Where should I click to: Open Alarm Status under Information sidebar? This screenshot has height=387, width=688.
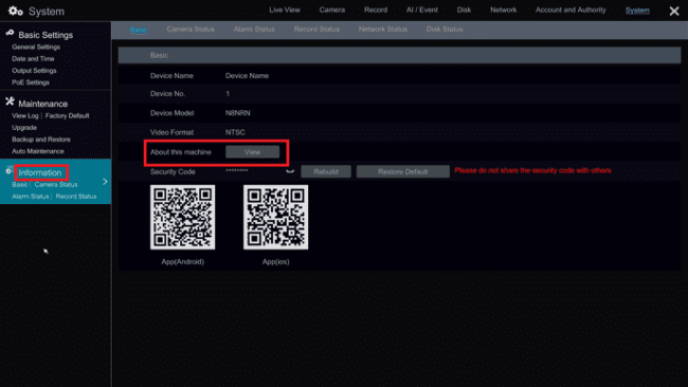click(30, 197)
